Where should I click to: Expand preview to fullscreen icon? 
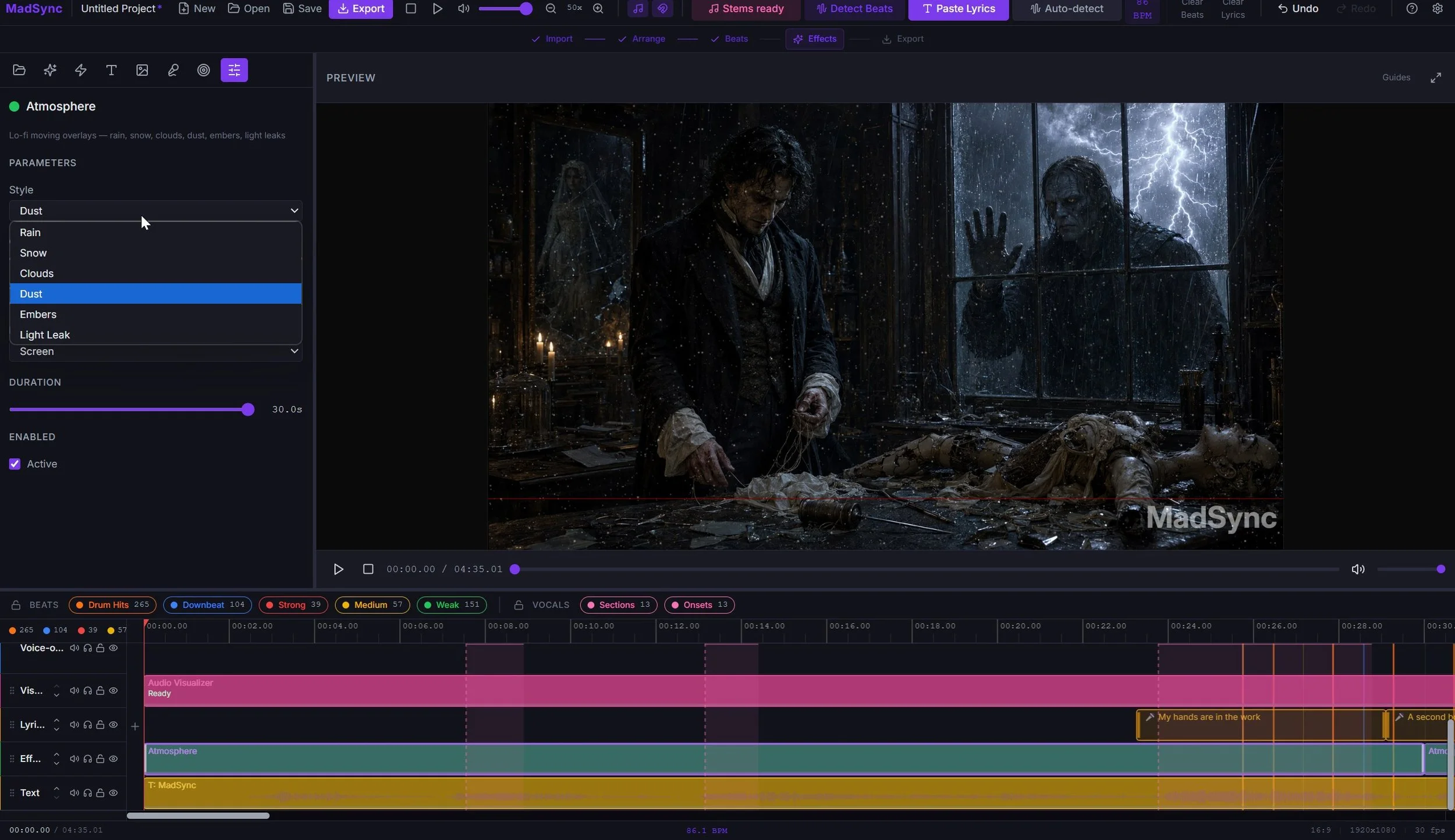[1436, 78]
